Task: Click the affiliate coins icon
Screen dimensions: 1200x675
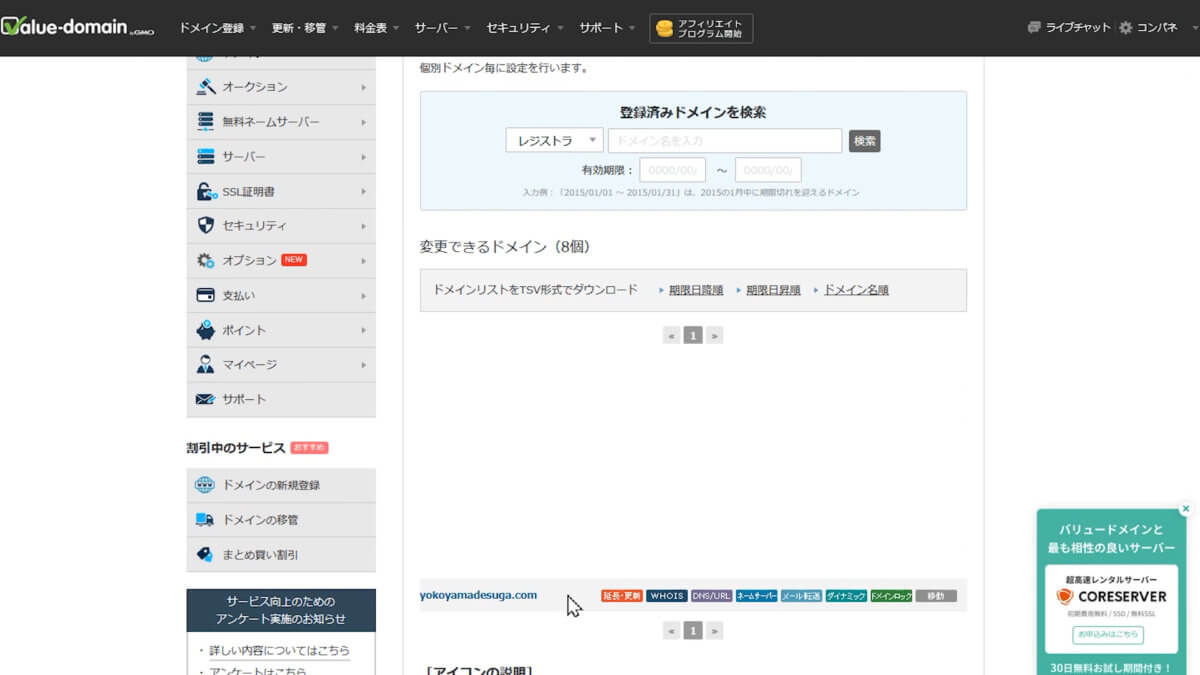Action: coord(664,29)
